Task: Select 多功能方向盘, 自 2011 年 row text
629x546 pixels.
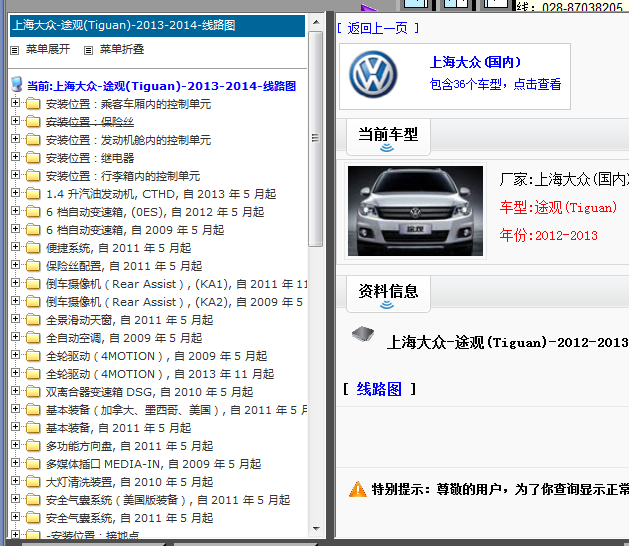Action: point(130,446)
